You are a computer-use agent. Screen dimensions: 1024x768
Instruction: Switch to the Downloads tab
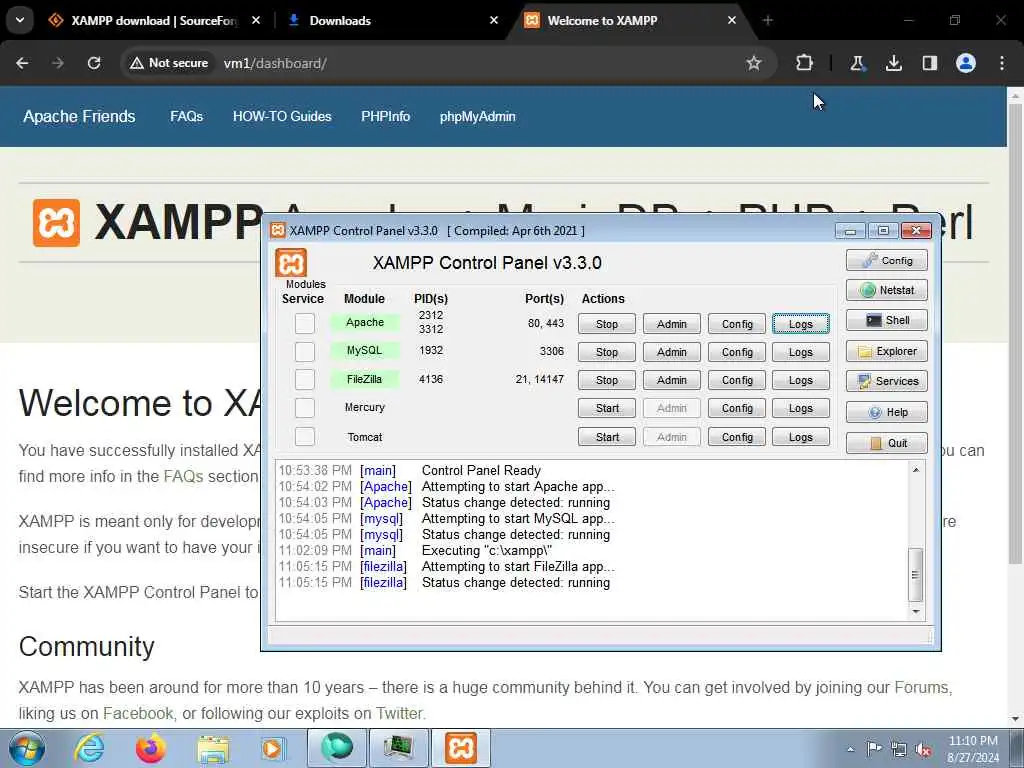392,21
